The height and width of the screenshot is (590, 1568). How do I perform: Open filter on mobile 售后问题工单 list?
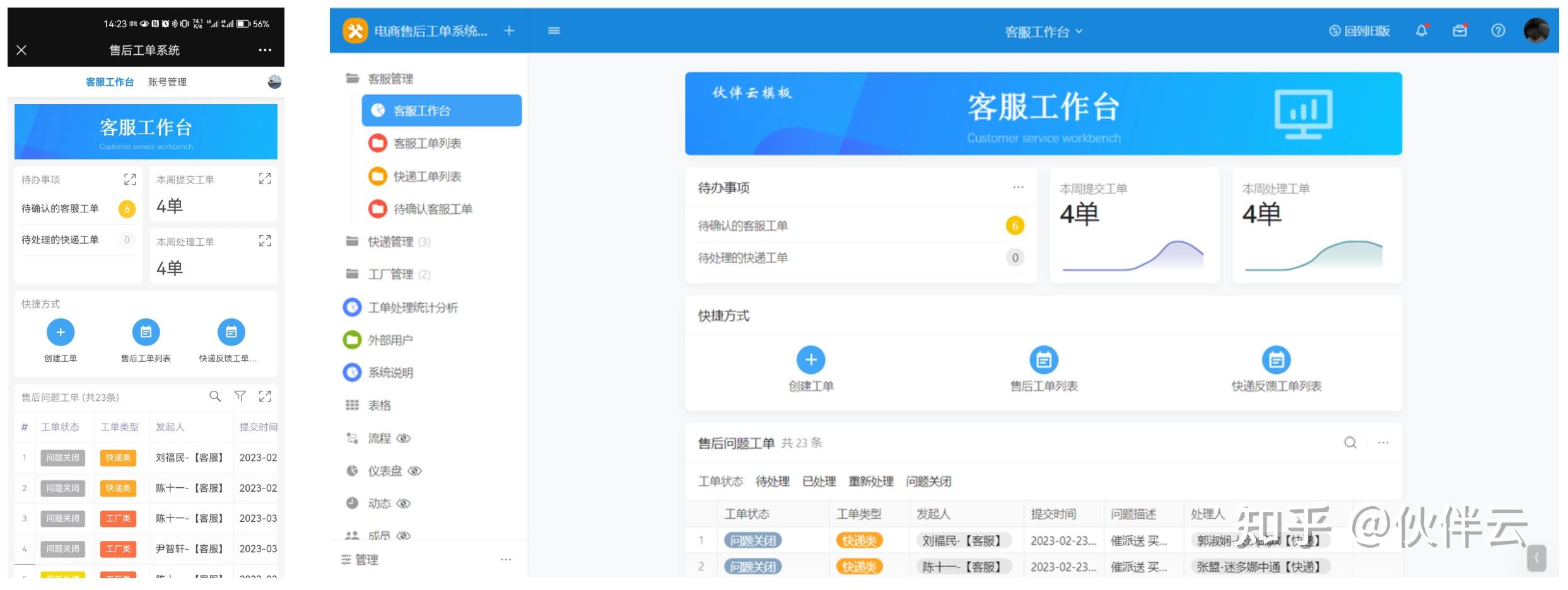(x=240, y=396)
